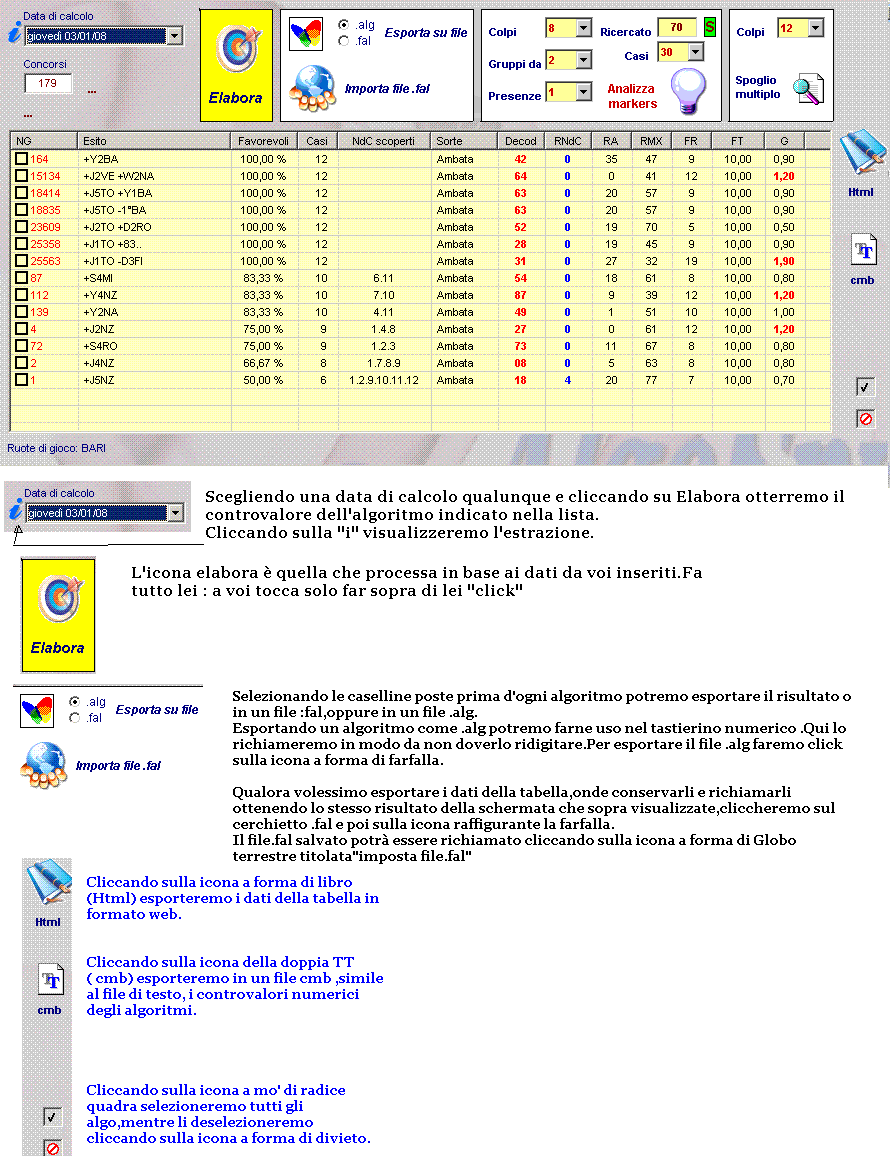The image size is (890, 1159).
Task: Click the select-all checkmark icon right of the table
Action: coord(865,387)
